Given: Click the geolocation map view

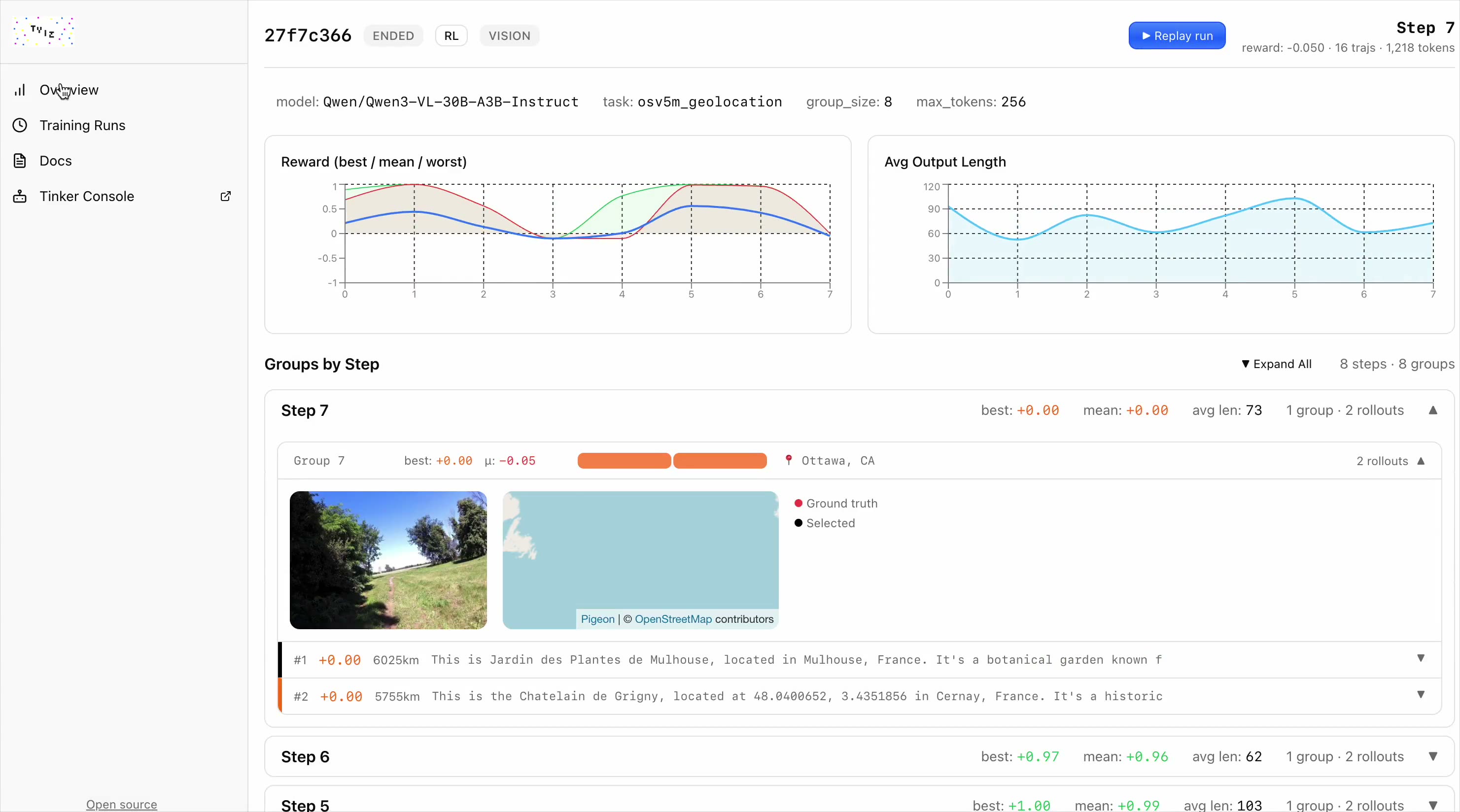Looking at the screenshot, I should pyautogui.click(x=640, y=560).
